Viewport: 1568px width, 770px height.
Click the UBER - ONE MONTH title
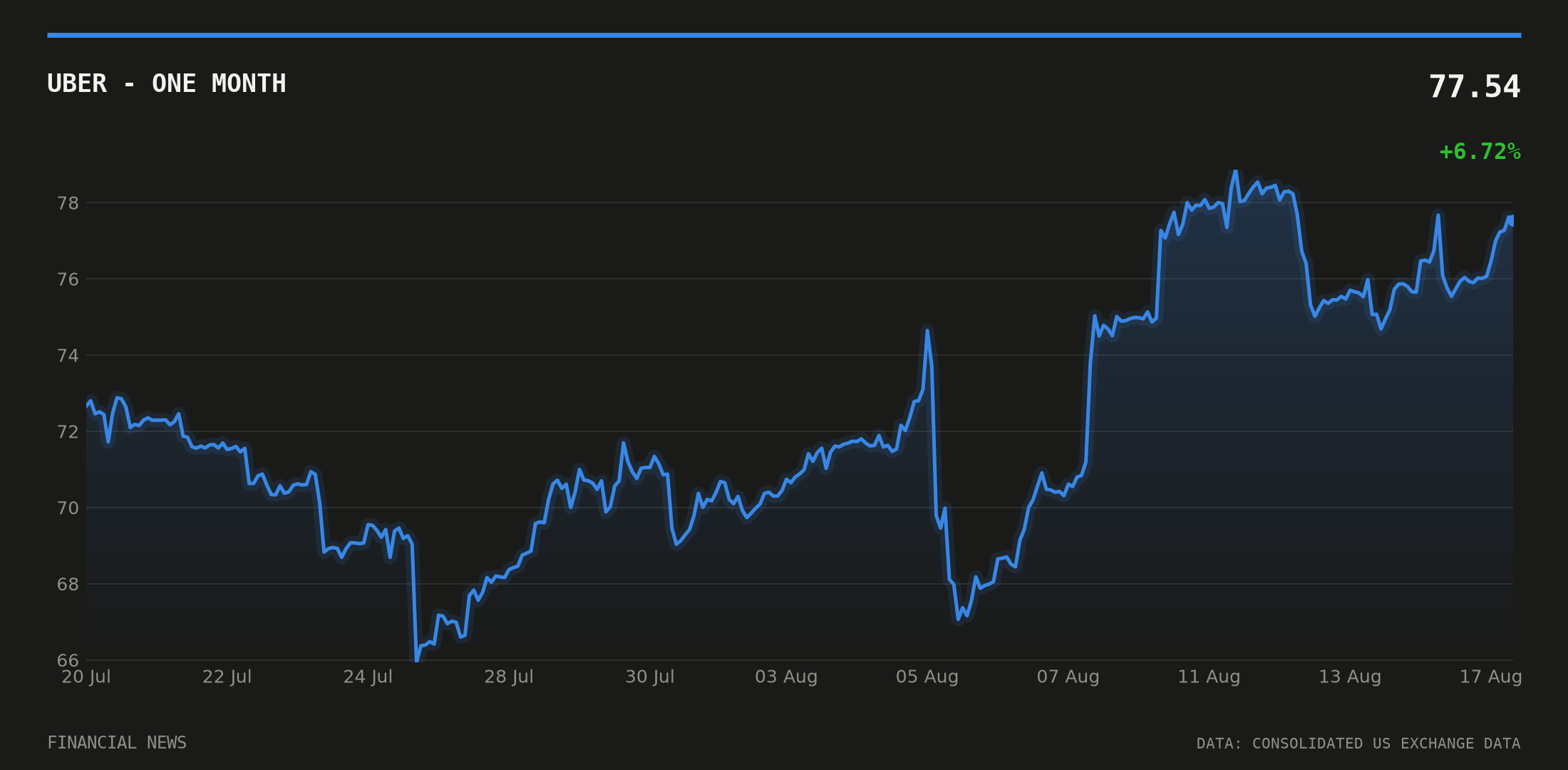coord(167,84)
